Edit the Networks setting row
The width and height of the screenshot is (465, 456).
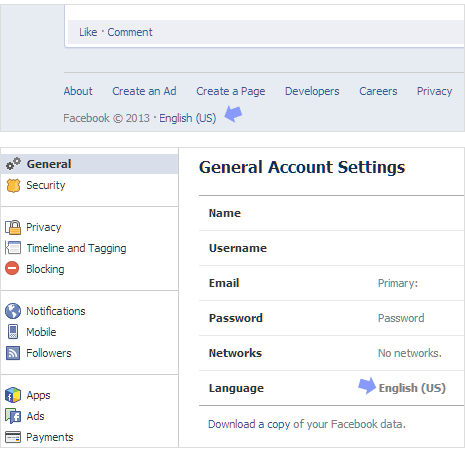click(x=331, y=353)
